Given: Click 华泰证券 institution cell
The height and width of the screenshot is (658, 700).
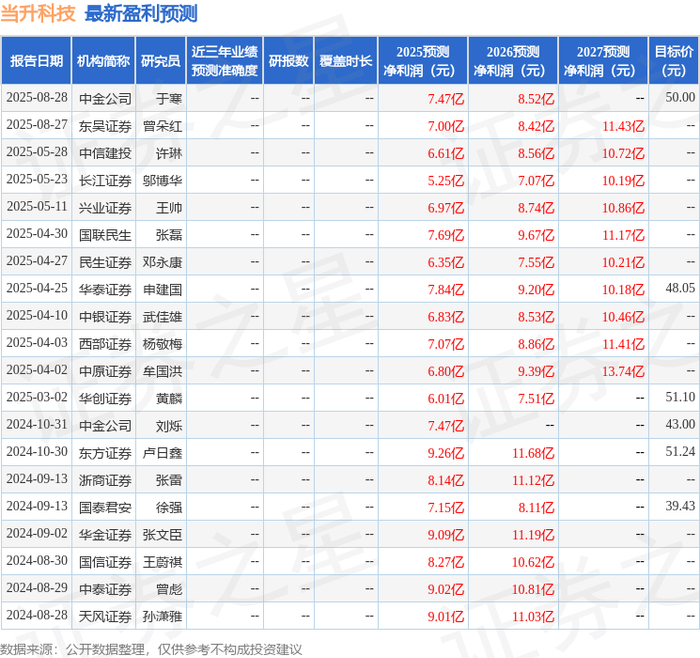Looking at the screenshot, I should coord(105,290).
